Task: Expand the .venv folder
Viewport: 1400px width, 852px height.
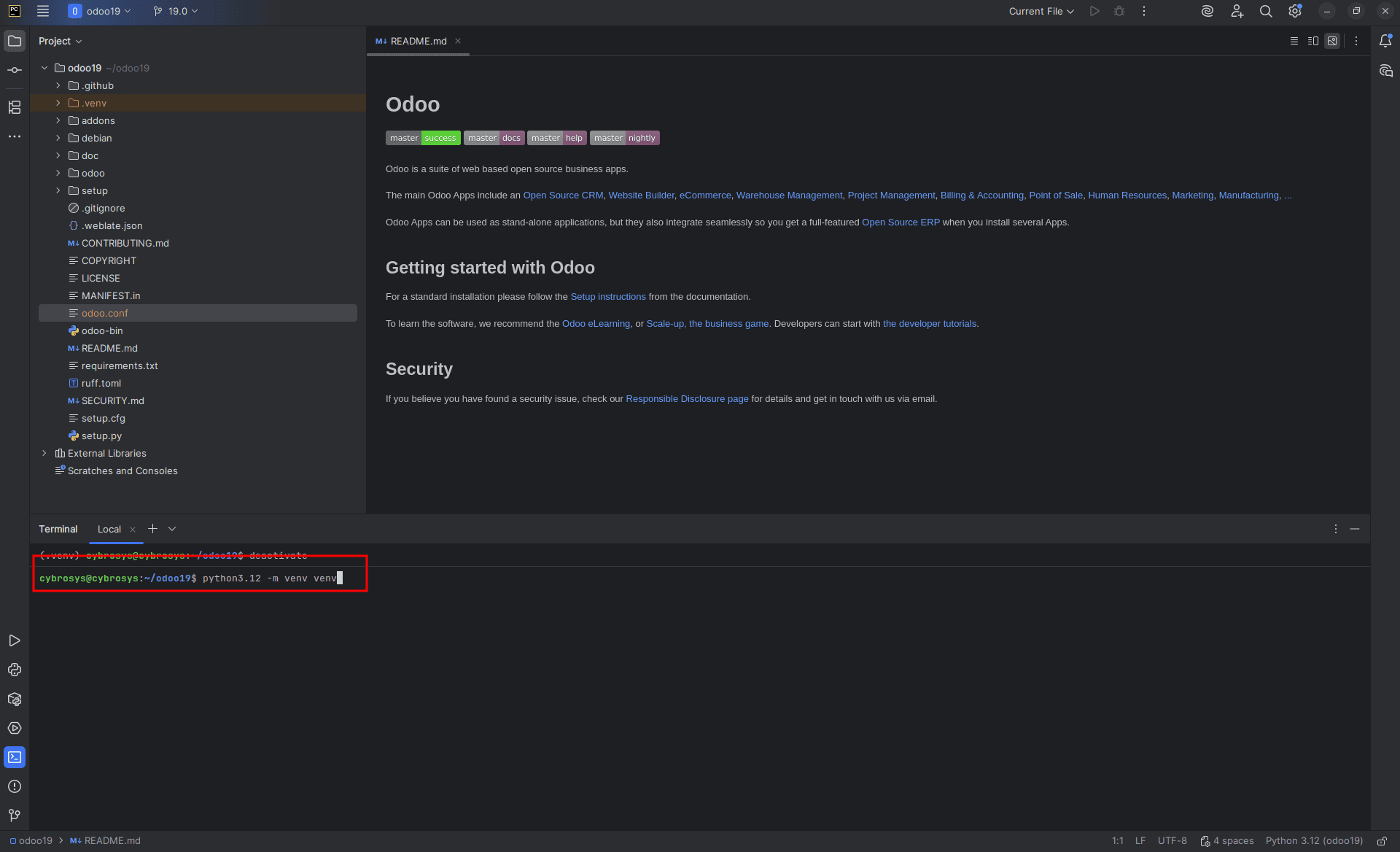Action: click(x=58, y=103)
